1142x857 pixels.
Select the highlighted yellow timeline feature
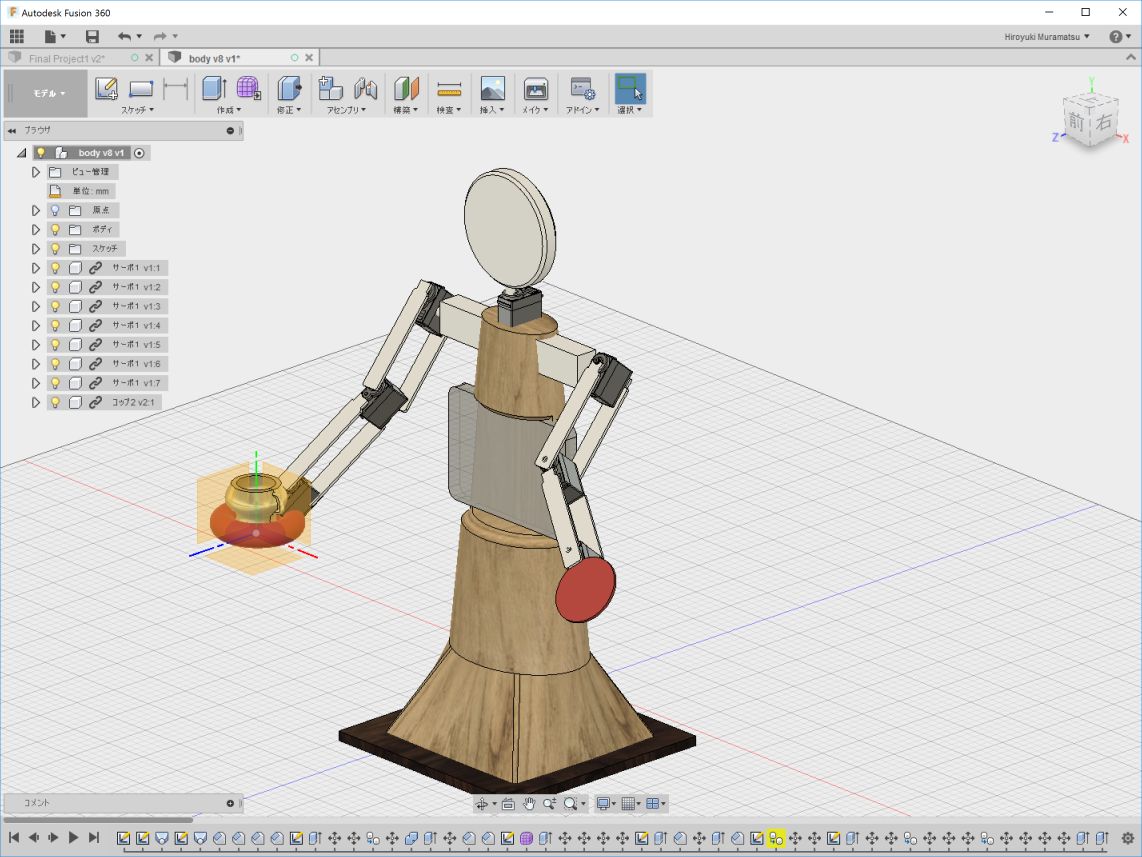coord(776,838)
